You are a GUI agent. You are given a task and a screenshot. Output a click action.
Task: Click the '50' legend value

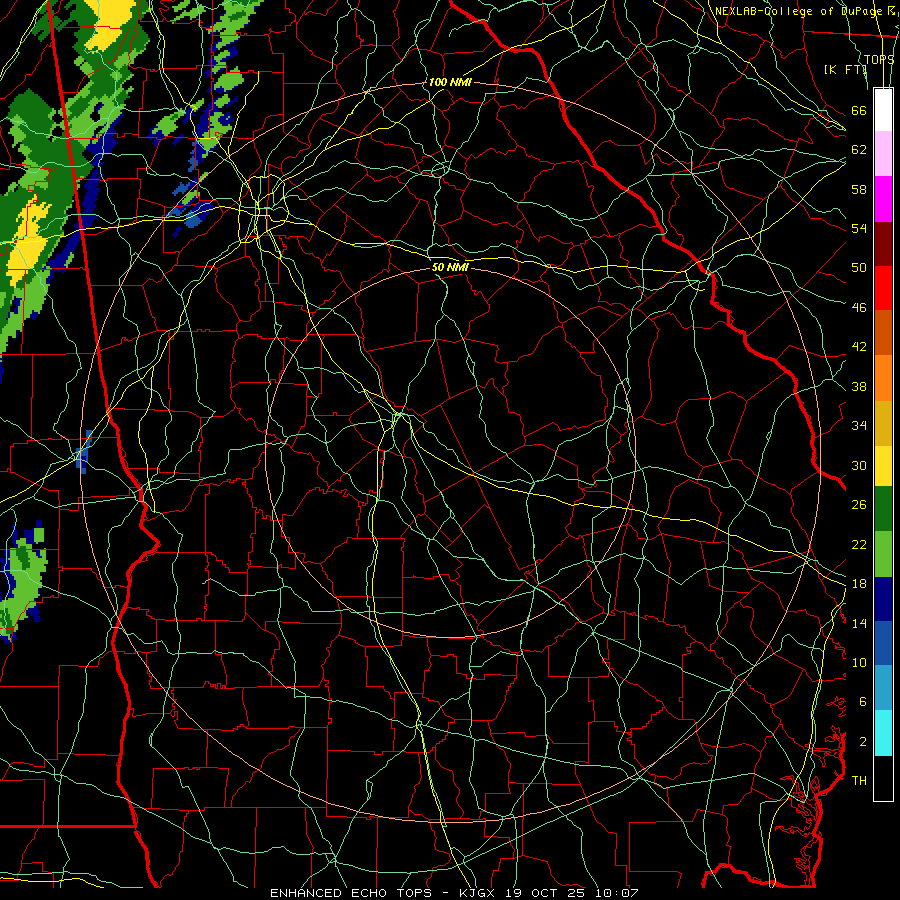point(859,268)
